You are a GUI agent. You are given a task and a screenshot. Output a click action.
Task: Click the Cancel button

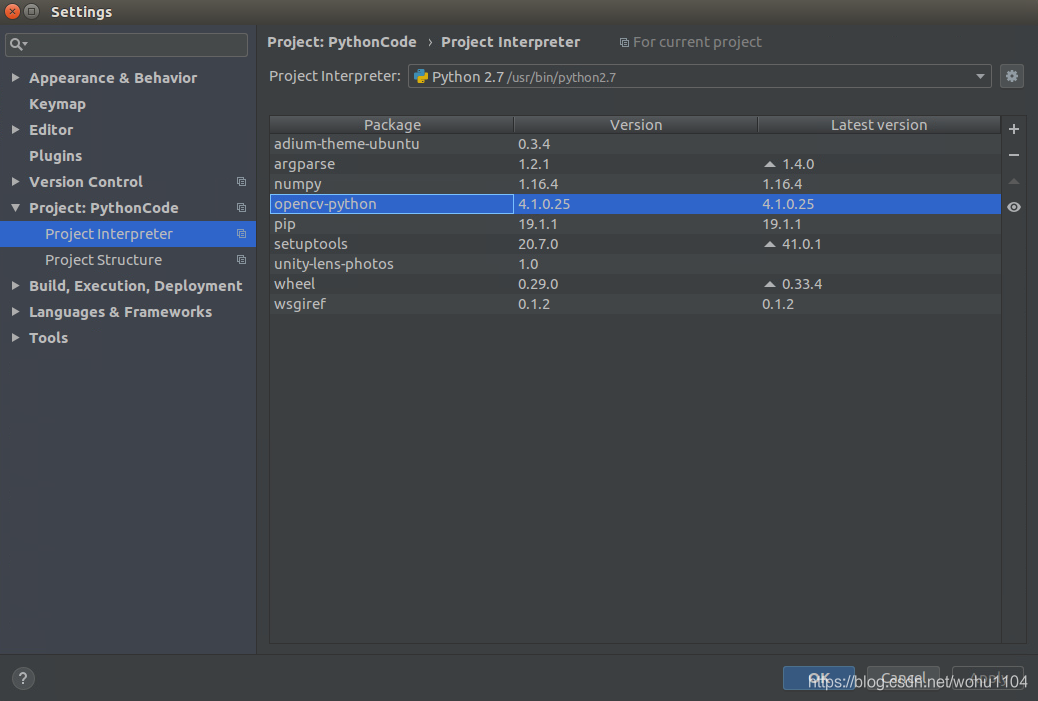click(903, 678)
